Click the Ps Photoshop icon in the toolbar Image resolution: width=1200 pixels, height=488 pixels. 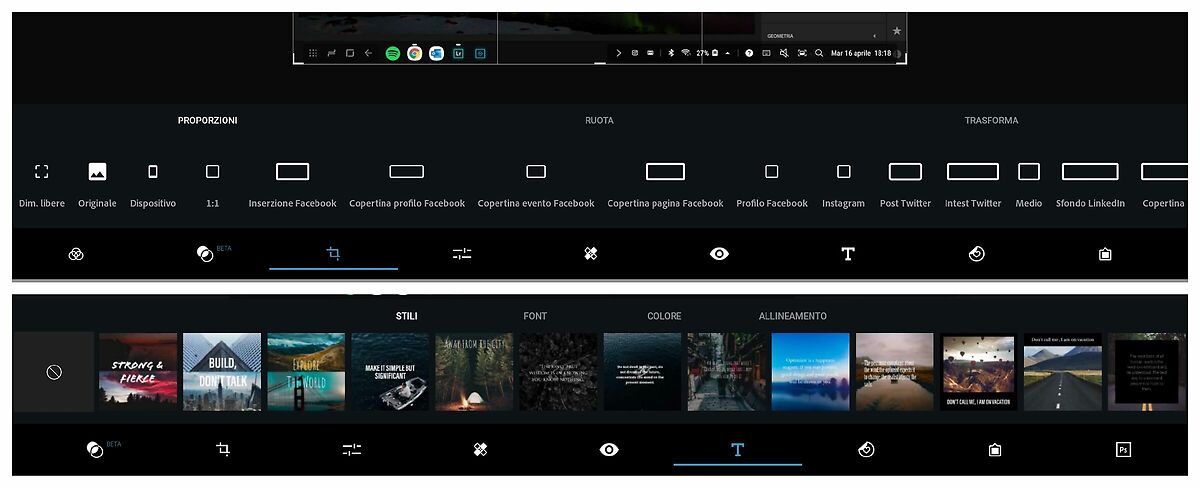click(x=1123, y=450)
